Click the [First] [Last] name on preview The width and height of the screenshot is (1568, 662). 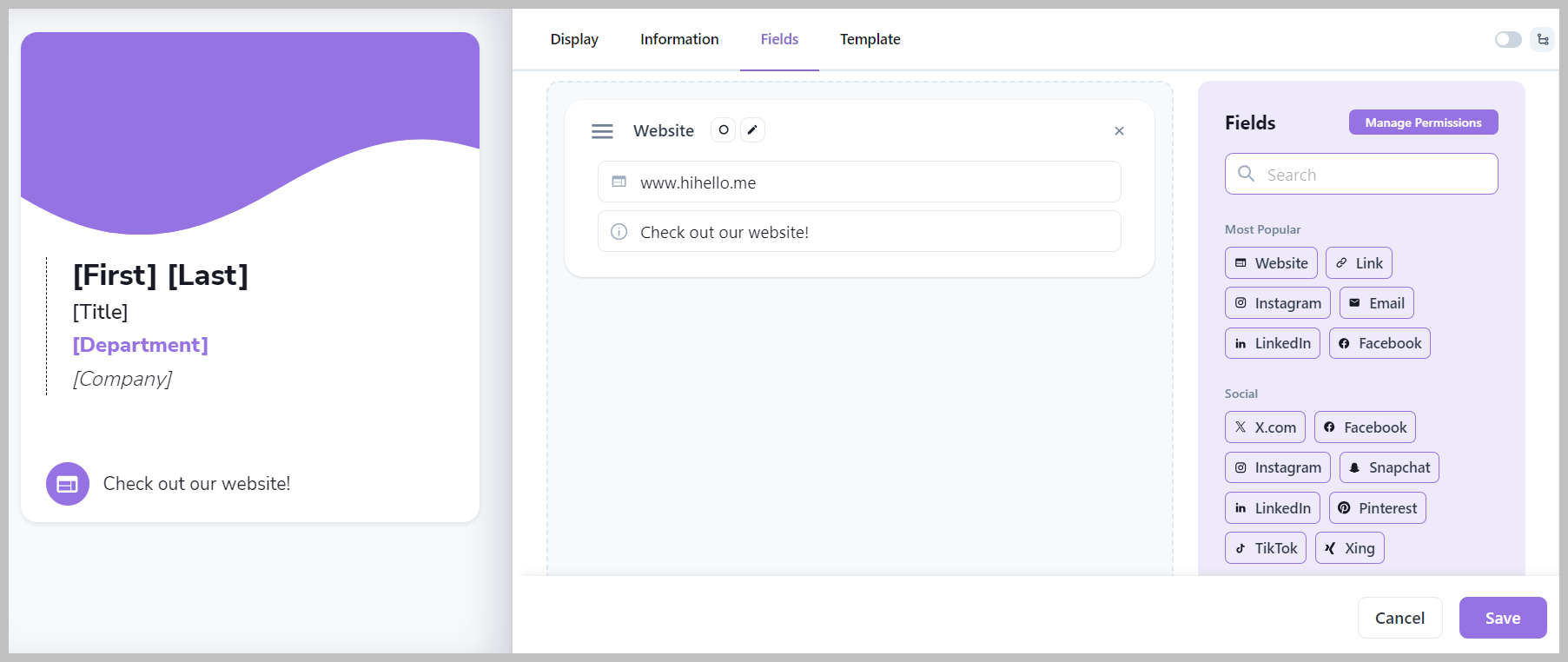tap(161, 275)
